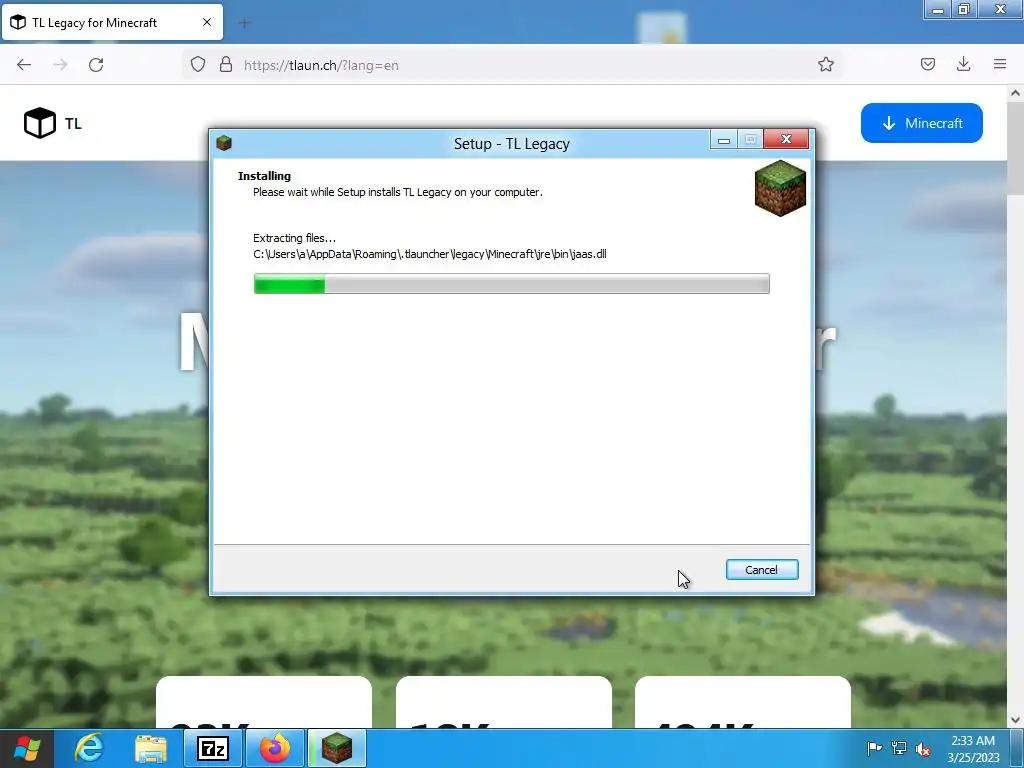Click the muted volume tray icon

point(923,748)
